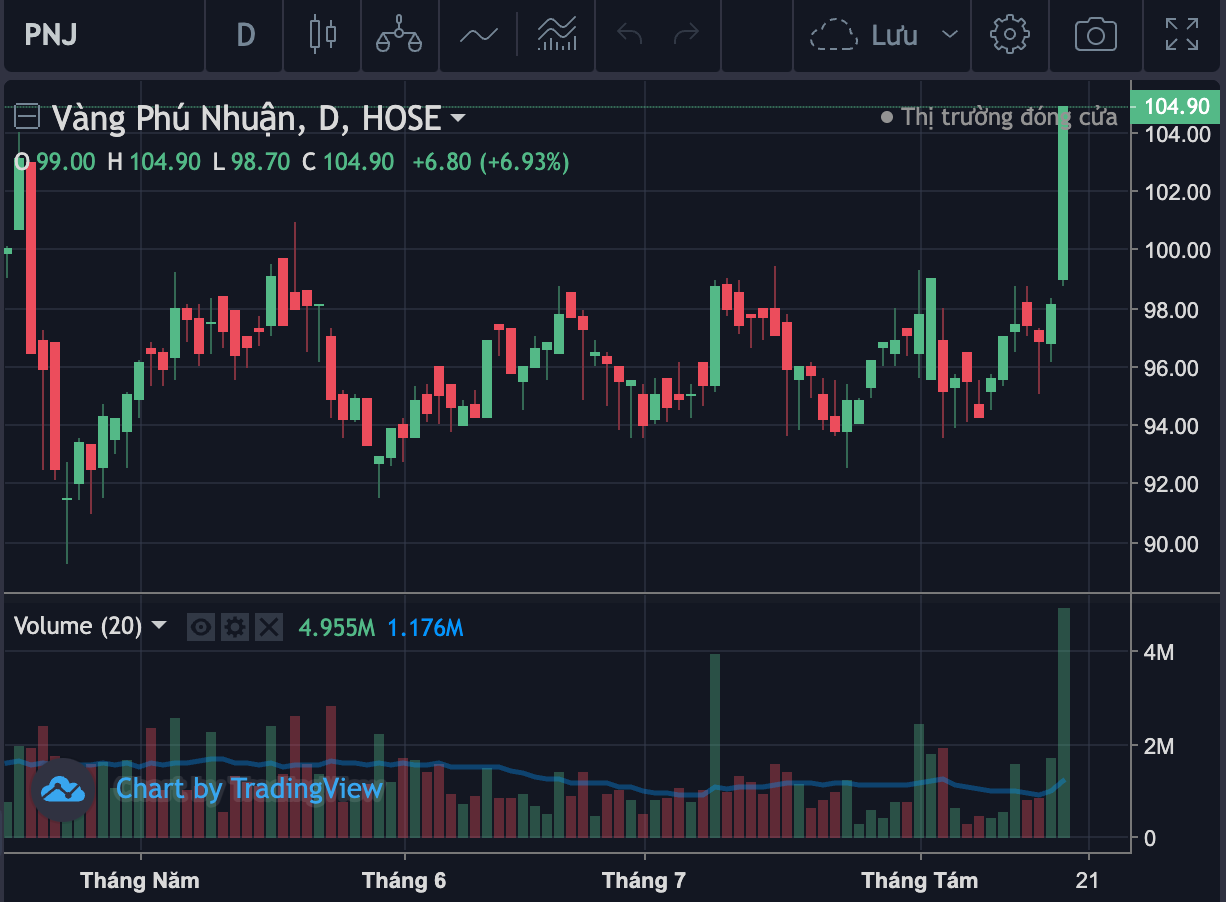Expand the Volume (20) dropdown arrow
The height and width of the screenshot is (902, 1226).
(x=159, y=627)
